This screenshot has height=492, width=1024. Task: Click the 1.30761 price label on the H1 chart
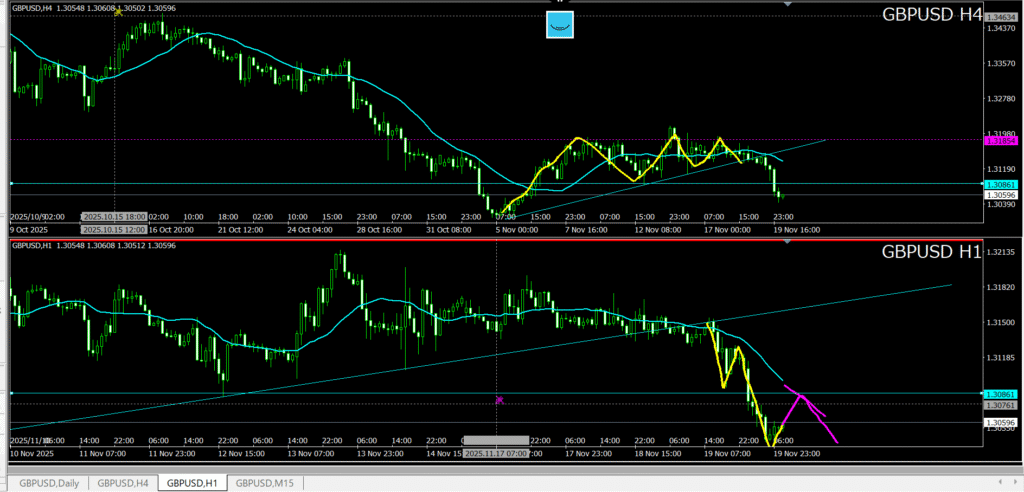[1000, 406]
